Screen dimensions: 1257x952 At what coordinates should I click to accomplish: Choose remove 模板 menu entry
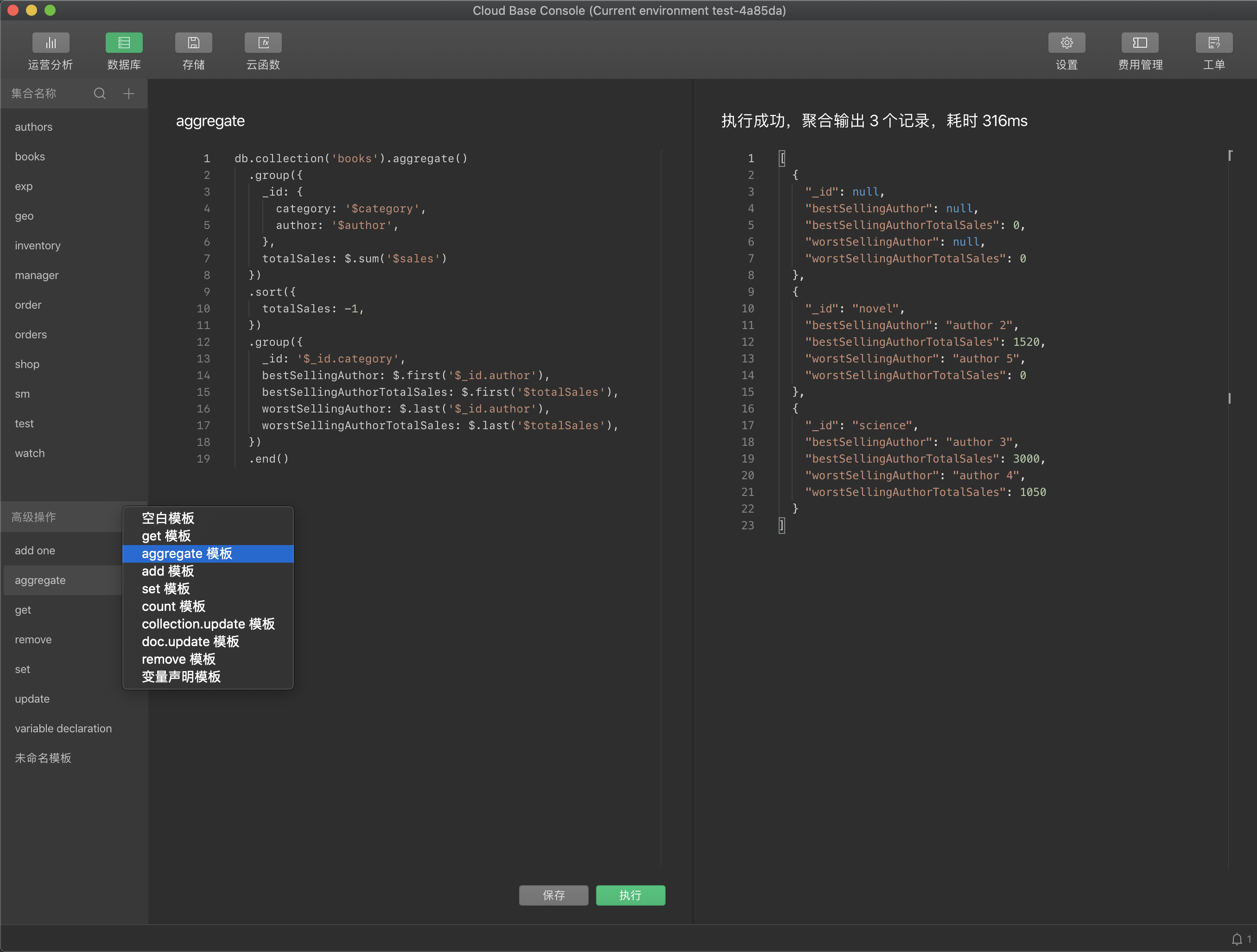tap(208, 659)
